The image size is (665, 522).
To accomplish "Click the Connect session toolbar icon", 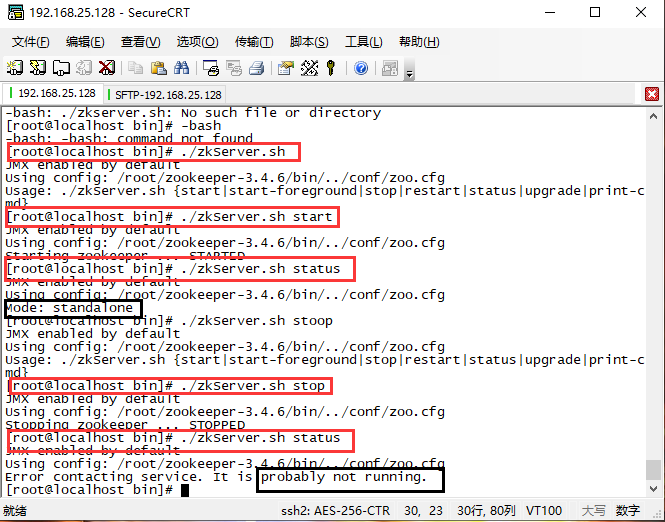I will [x=15, y=68].
